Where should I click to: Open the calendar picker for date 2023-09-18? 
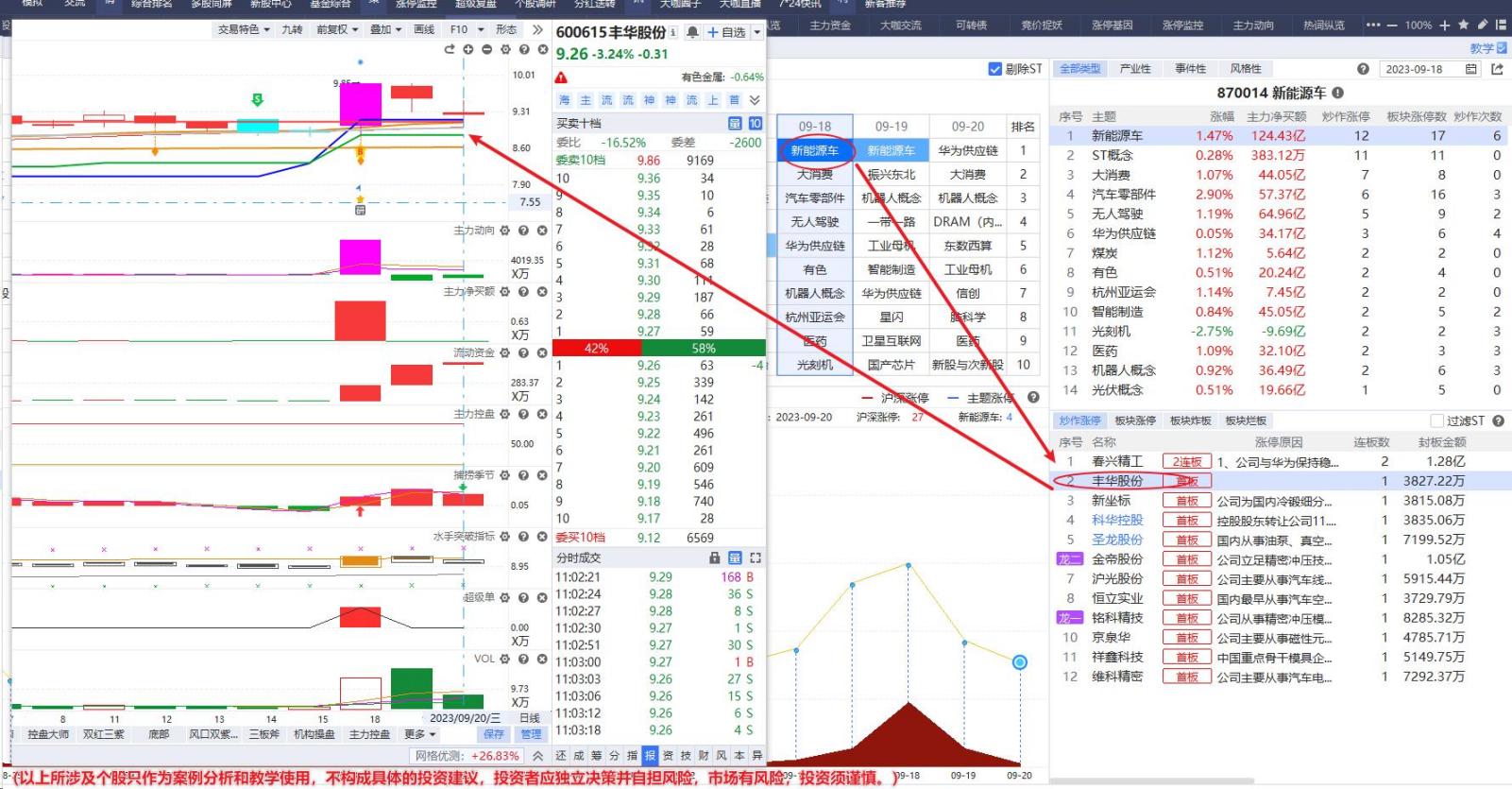pos(1470,69)
